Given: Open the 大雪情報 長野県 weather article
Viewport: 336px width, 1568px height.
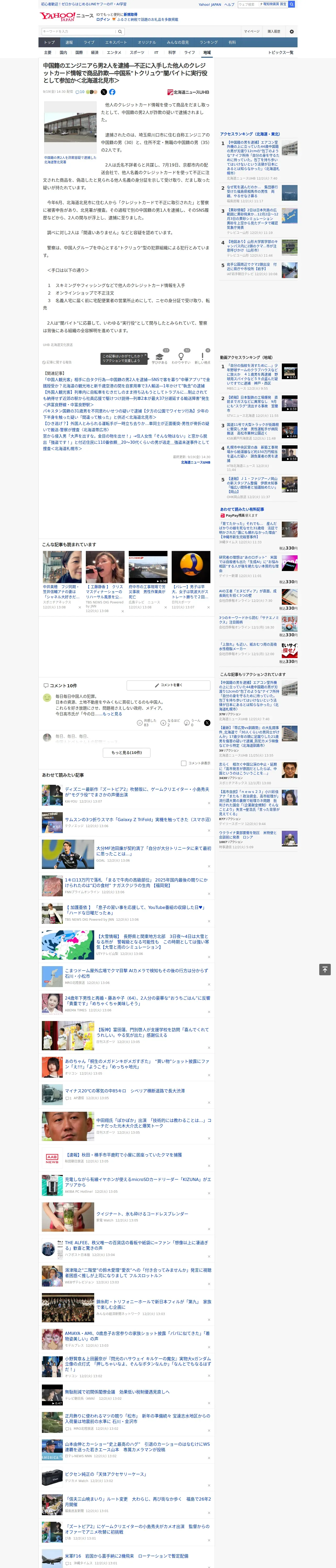Looking at the screenshot, I should [x=153, y=942].
